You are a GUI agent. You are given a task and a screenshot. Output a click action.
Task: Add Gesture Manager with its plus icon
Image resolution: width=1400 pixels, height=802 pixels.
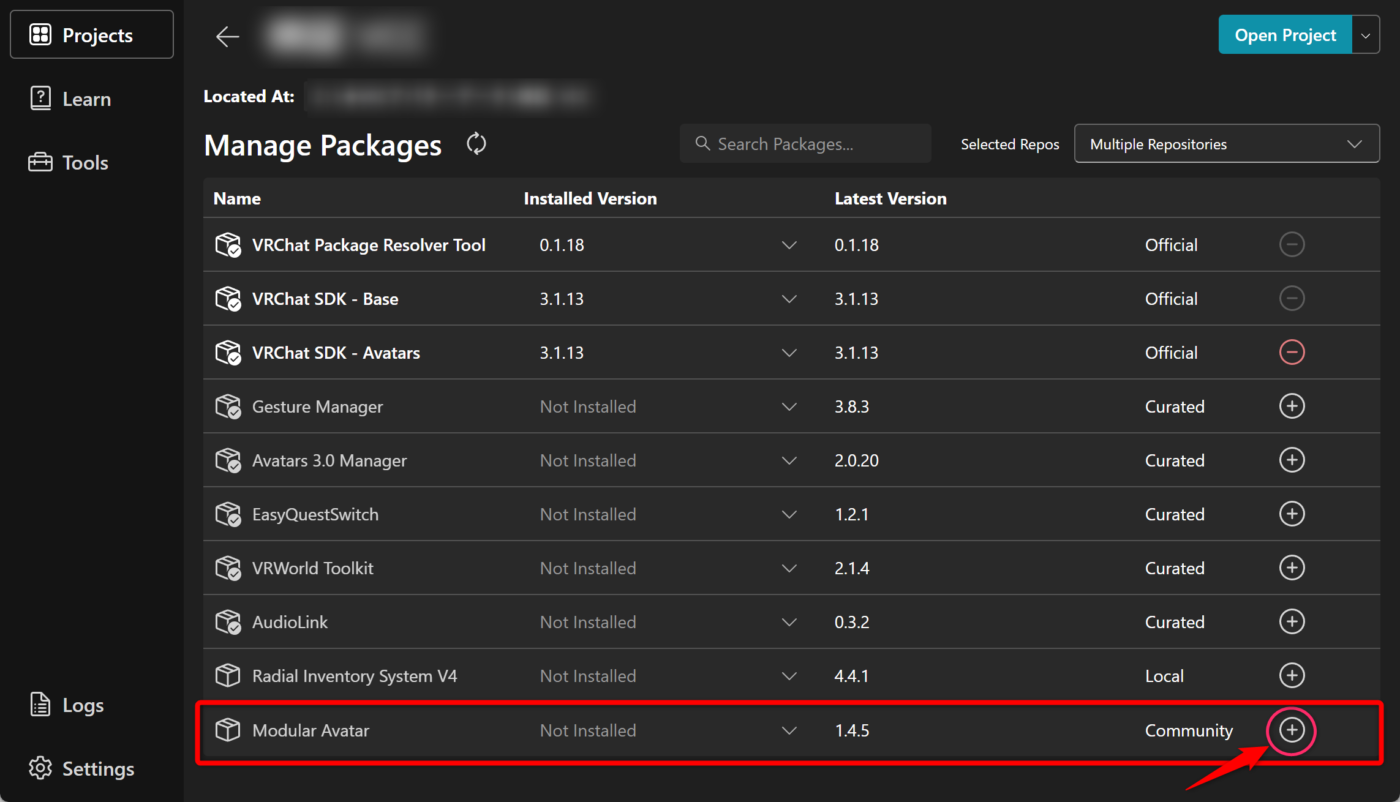coord(1292,406)
